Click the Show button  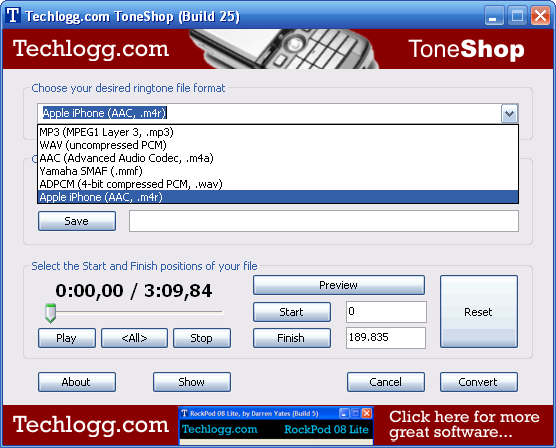click(x=192, y=382)
